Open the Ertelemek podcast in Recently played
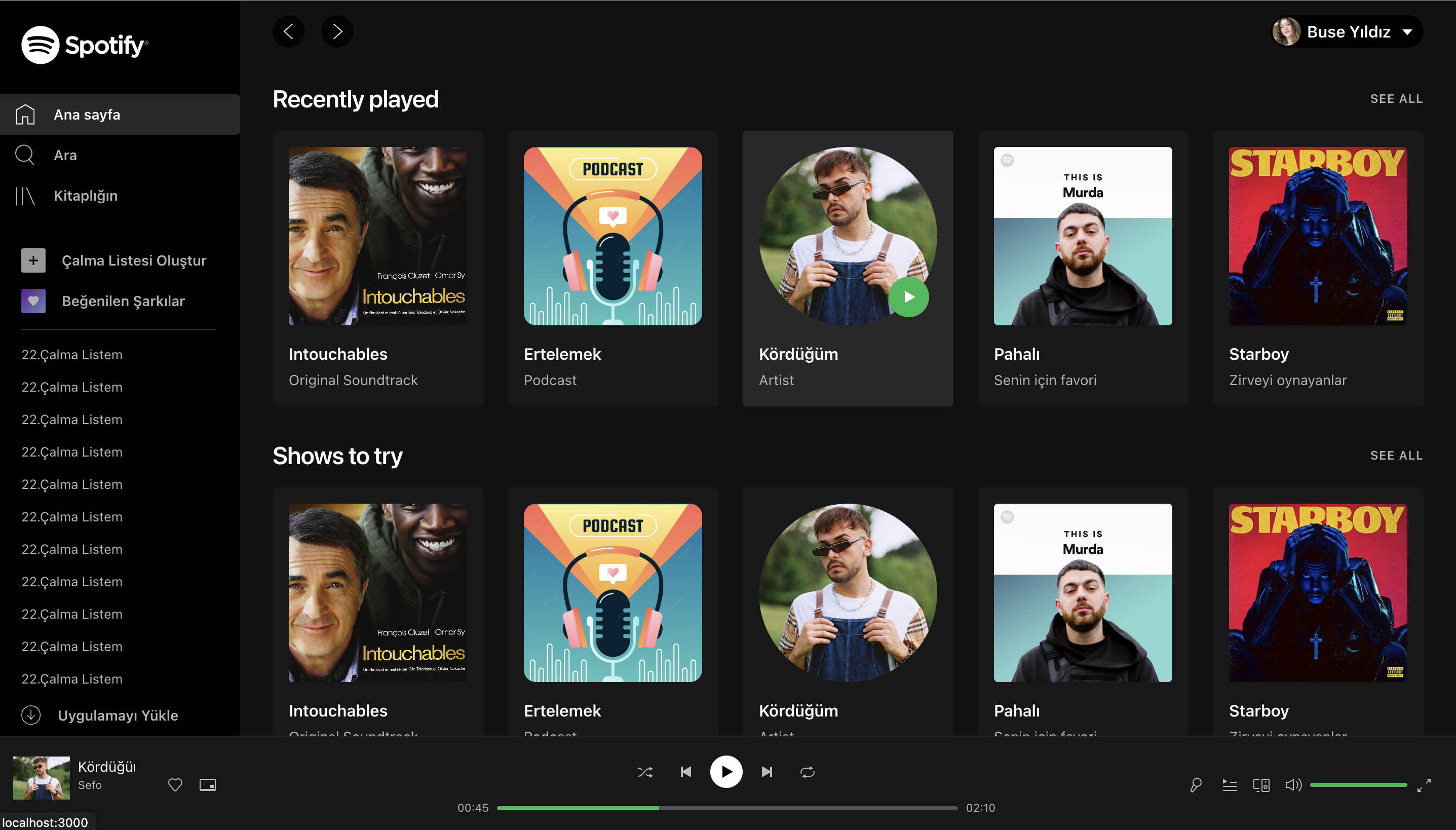 [612, 269]
